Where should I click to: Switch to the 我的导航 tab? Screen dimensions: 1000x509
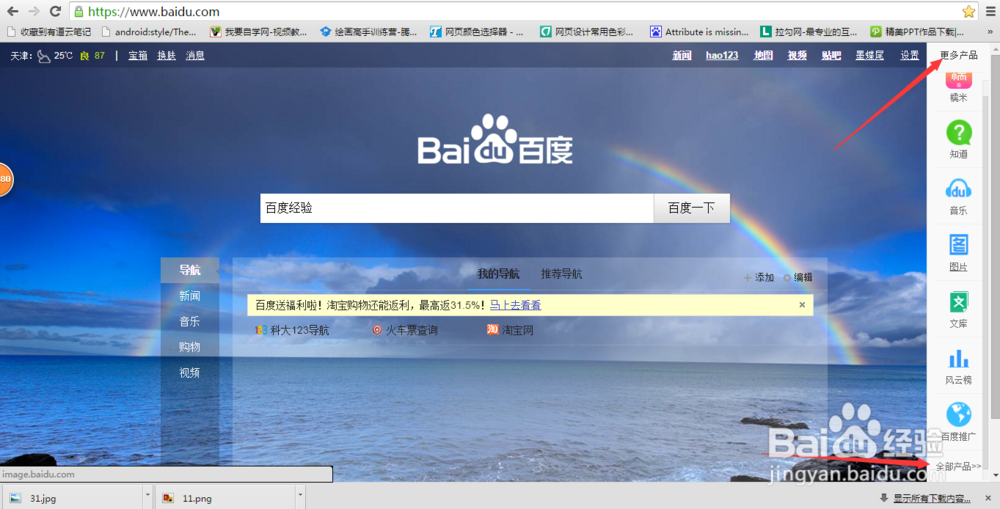click(x=498, y=274)
